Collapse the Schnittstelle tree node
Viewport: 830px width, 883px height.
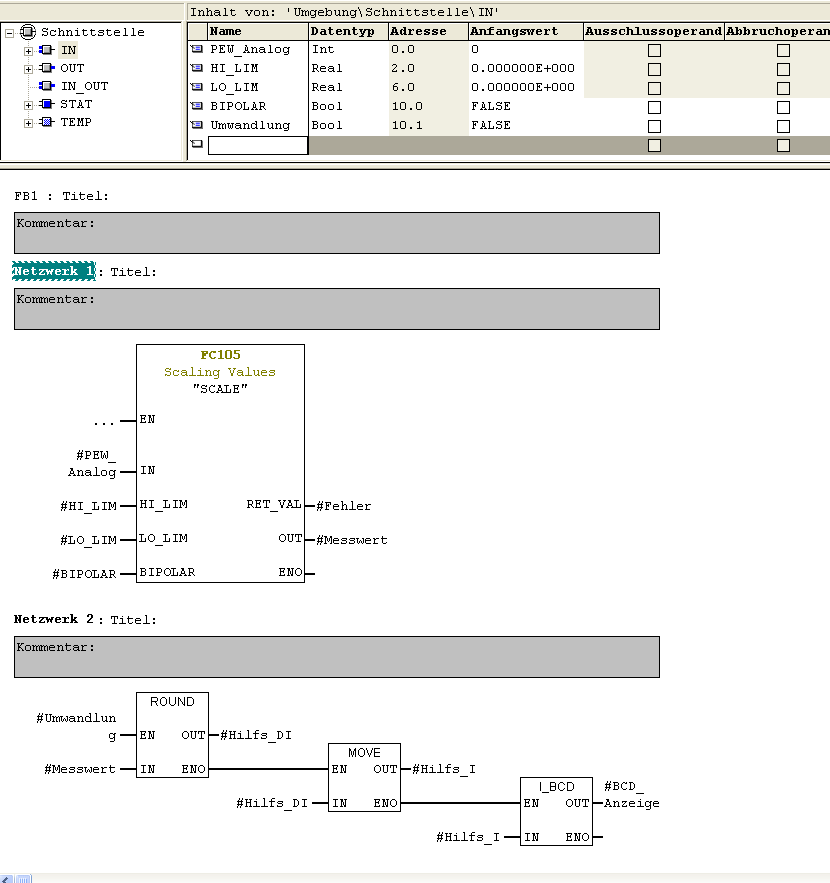pyautogui.click(x=10, y=33)
